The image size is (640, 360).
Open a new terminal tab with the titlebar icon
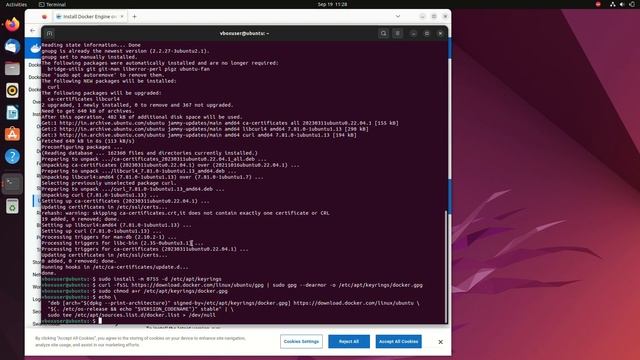point(49,33)
